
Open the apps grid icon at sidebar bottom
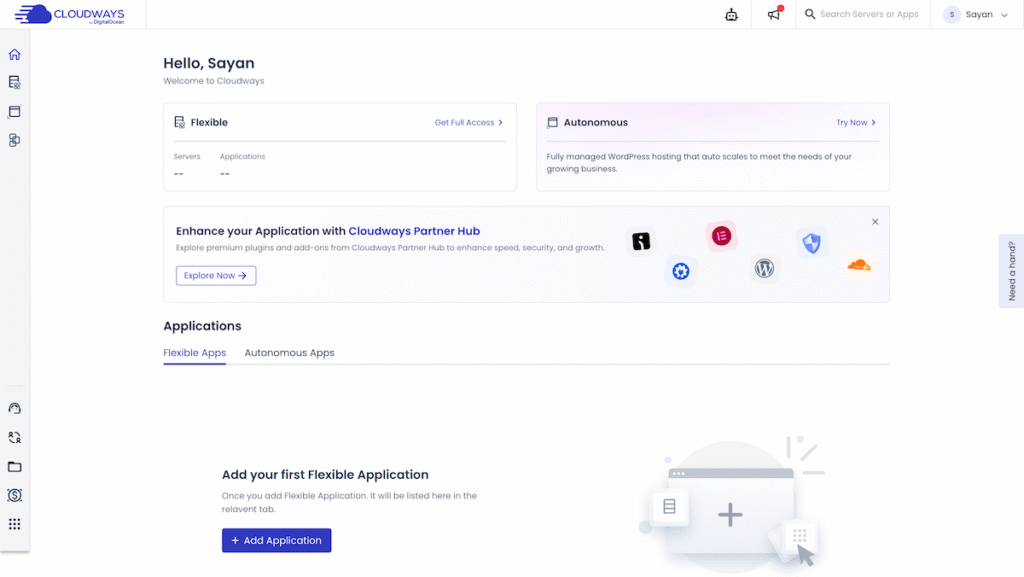click(14, 524)
